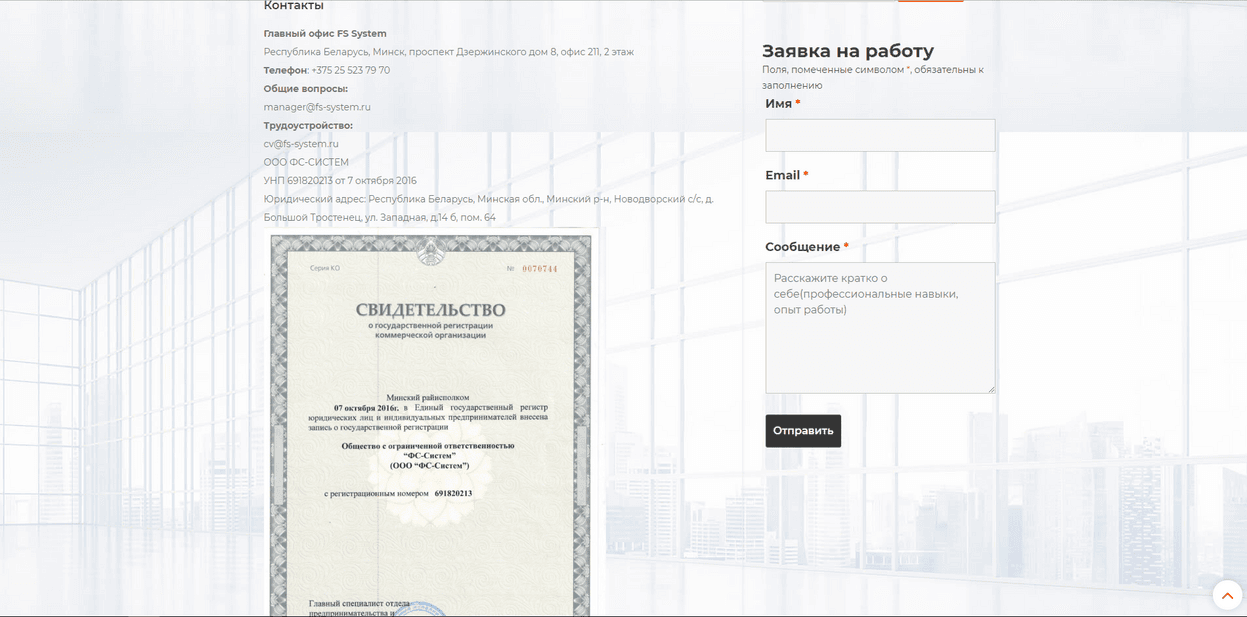
Task: Click the Сообщение field label
Action: tap(802, 247)
